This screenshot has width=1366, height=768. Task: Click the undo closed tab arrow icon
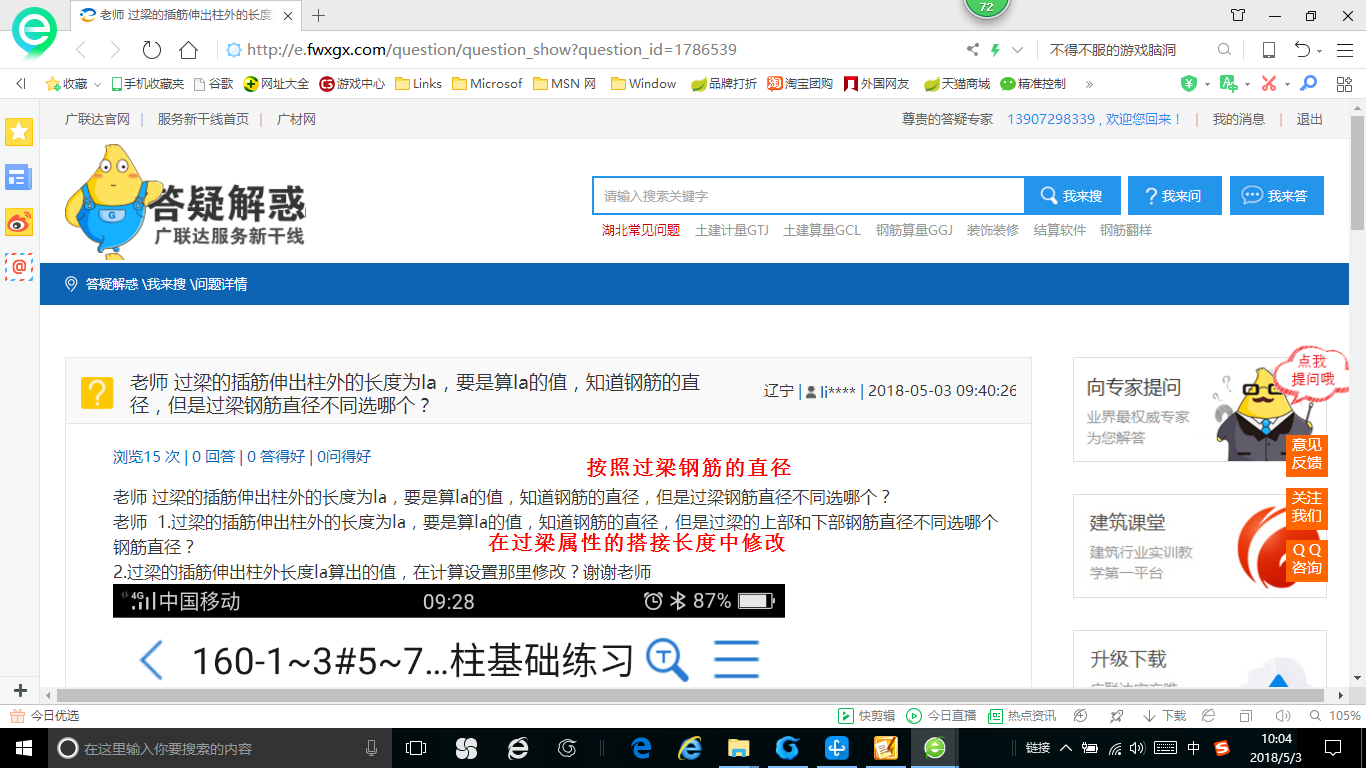1302,50
